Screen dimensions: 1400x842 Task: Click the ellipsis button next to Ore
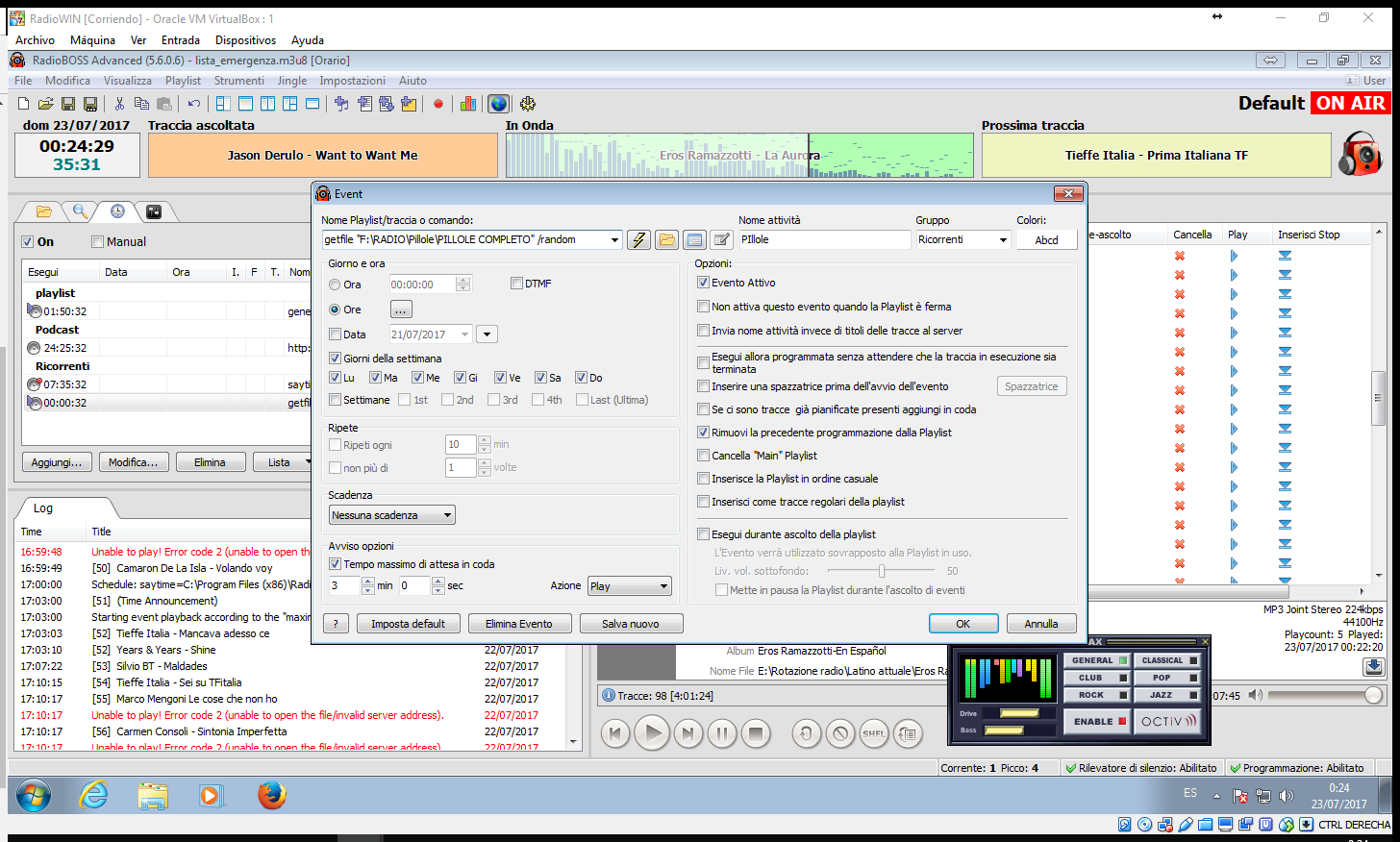[401, 310]
